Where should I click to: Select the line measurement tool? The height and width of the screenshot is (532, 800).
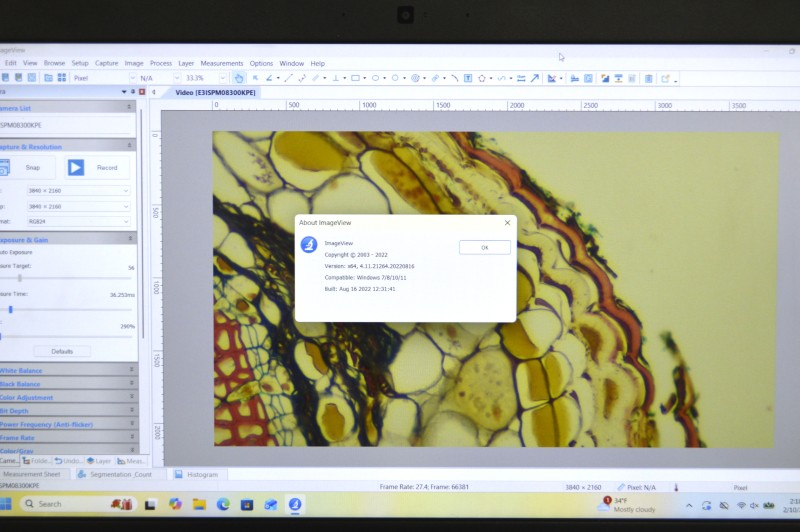288,78
